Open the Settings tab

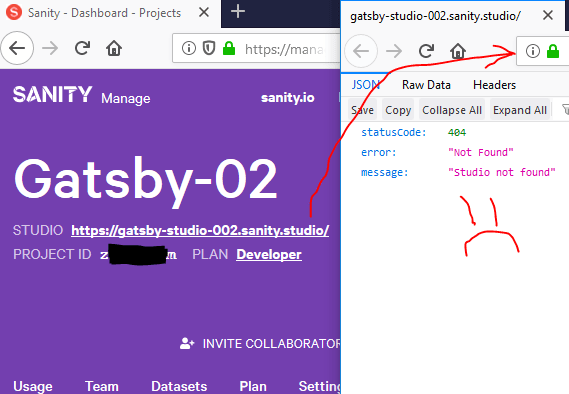coord(319,386)
